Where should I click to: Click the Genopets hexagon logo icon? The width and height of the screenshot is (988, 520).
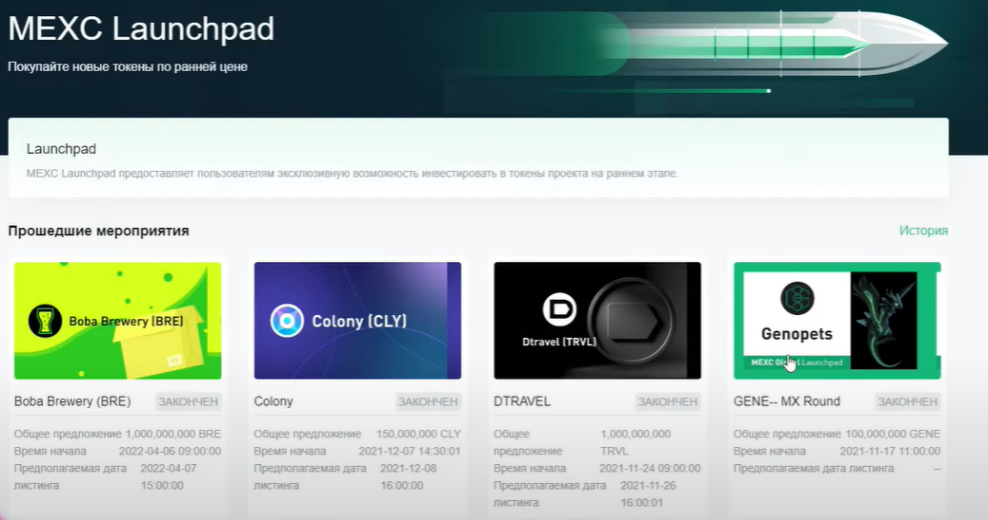tap(797, 298)
